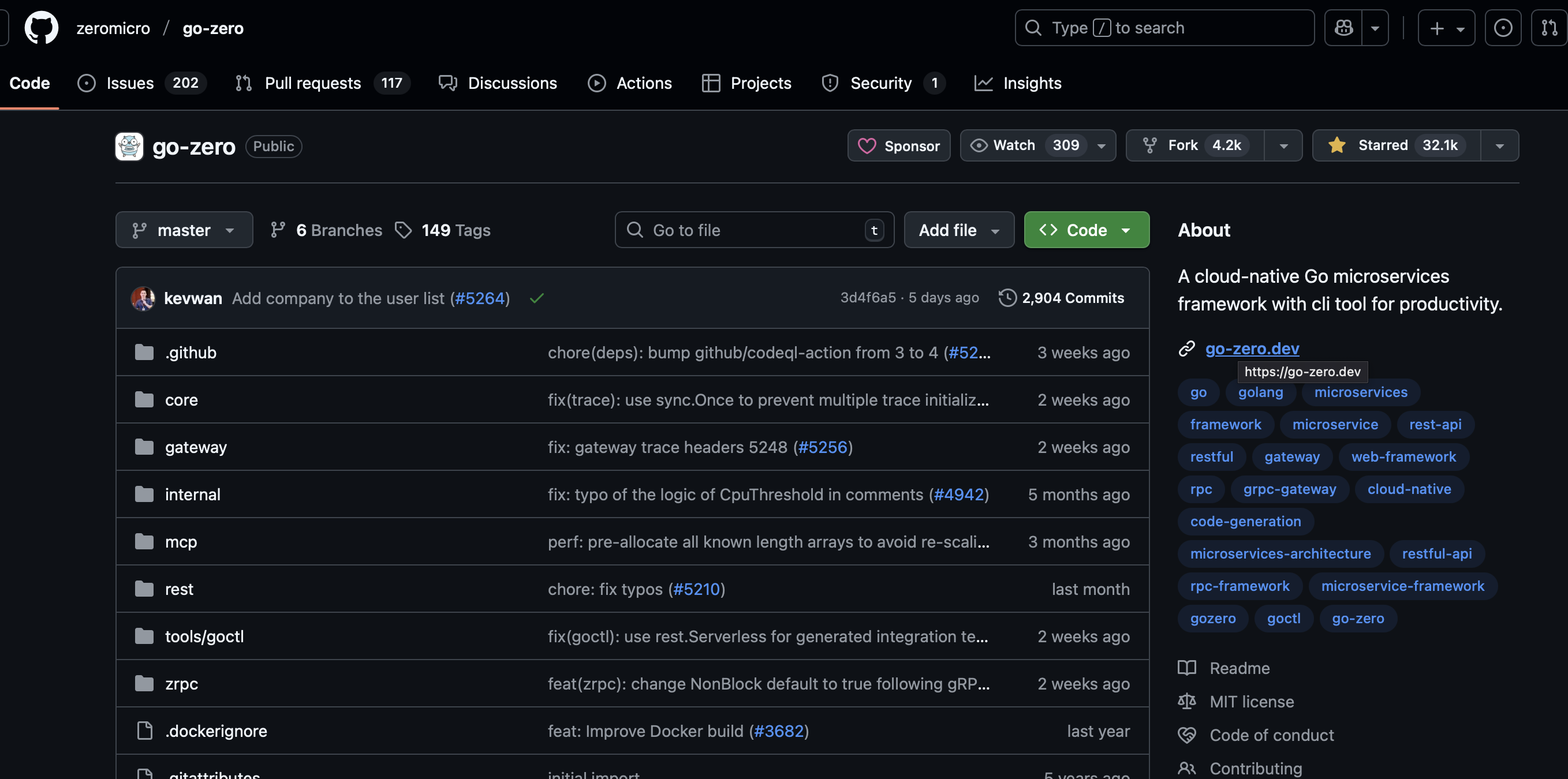Open the Insights tab
Image resolution: width=1568 pixels, height=779 pixels.
(x=1031, y=83)
